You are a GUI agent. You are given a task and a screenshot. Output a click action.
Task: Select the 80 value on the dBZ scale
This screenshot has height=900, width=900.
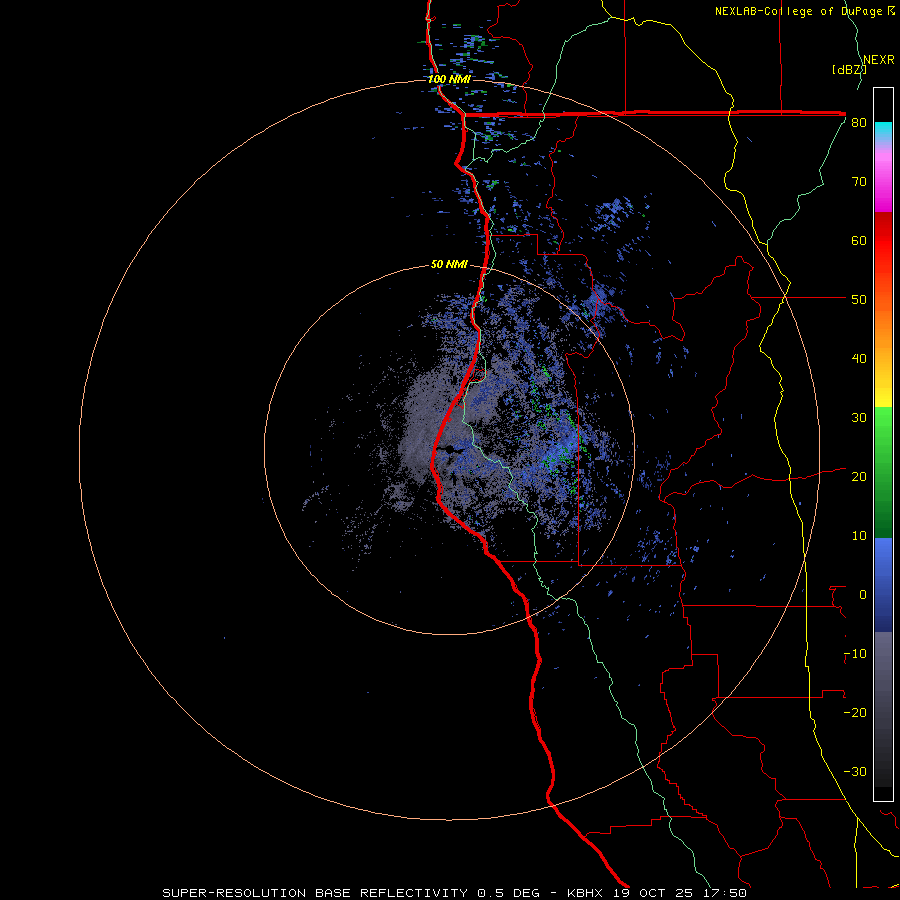[859, 123]
